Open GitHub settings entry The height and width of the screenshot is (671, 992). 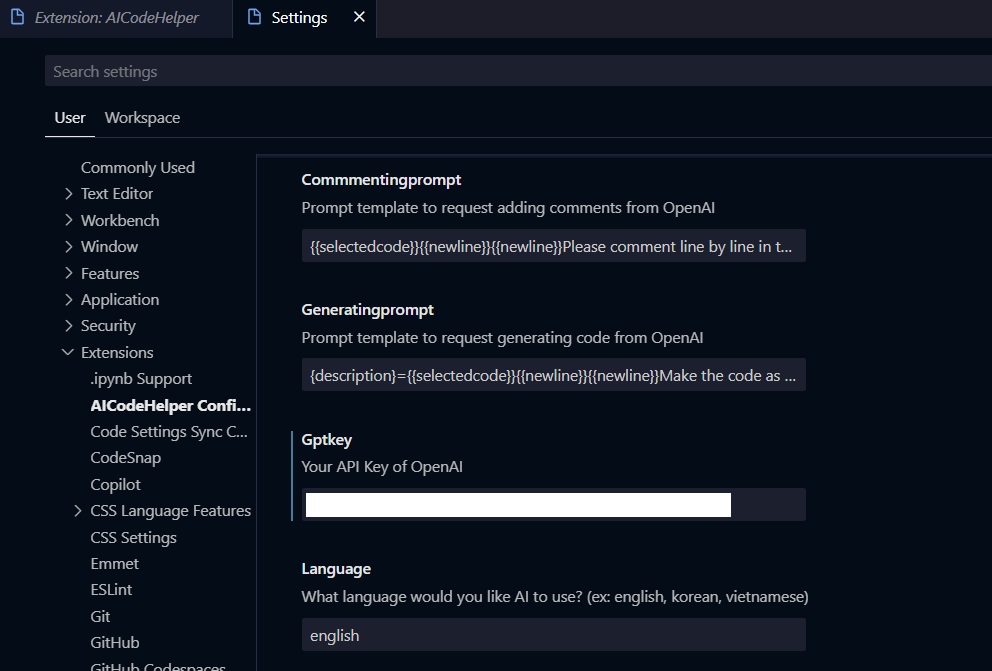coord(115,643)
